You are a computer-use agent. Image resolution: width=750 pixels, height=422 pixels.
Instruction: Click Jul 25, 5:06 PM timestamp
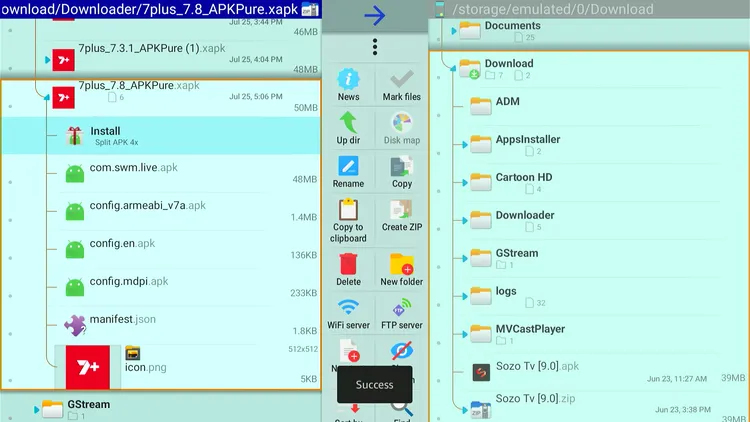pos(255,97)
